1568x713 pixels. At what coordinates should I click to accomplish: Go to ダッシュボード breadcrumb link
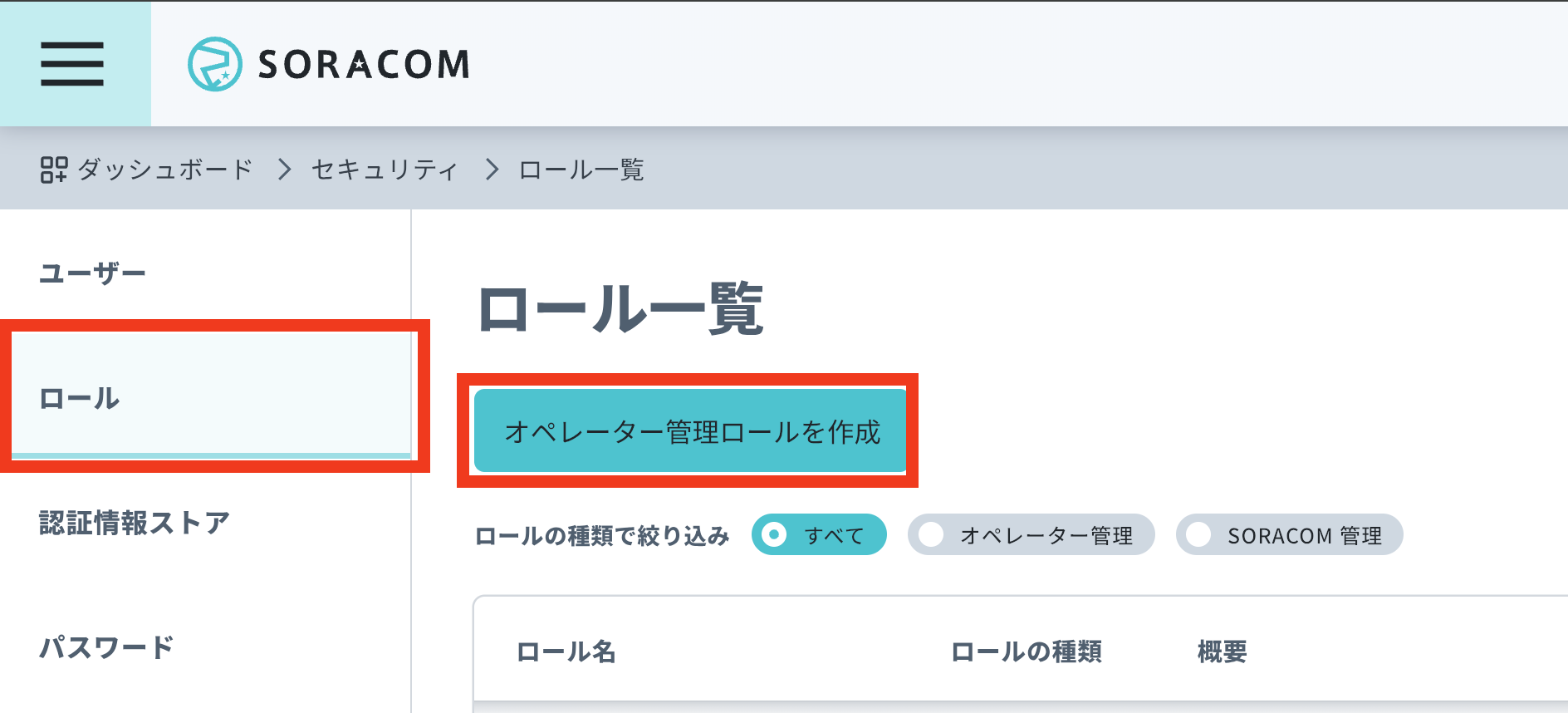(165, 170)
